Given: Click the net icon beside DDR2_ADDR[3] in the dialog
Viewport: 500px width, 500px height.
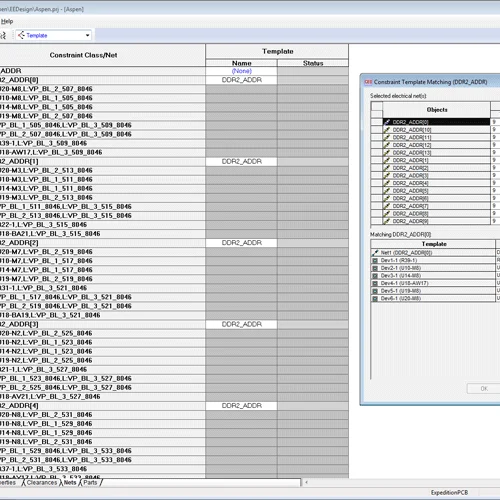Looking at the screenshot, I should [x=387, y=176].
